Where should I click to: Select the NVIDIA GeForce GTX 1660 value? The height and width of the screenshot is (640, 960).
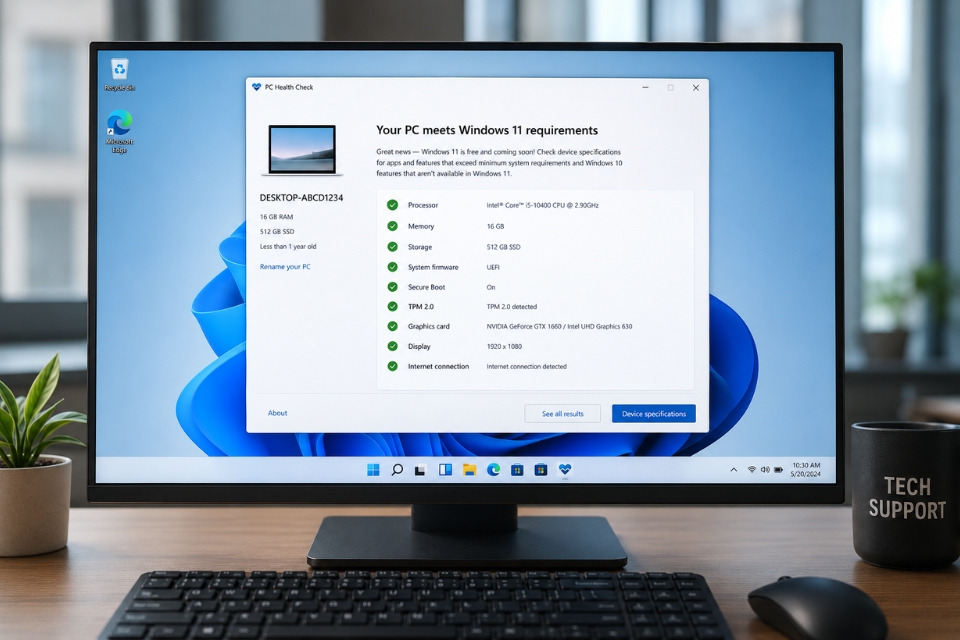click(x=559, y=326)
